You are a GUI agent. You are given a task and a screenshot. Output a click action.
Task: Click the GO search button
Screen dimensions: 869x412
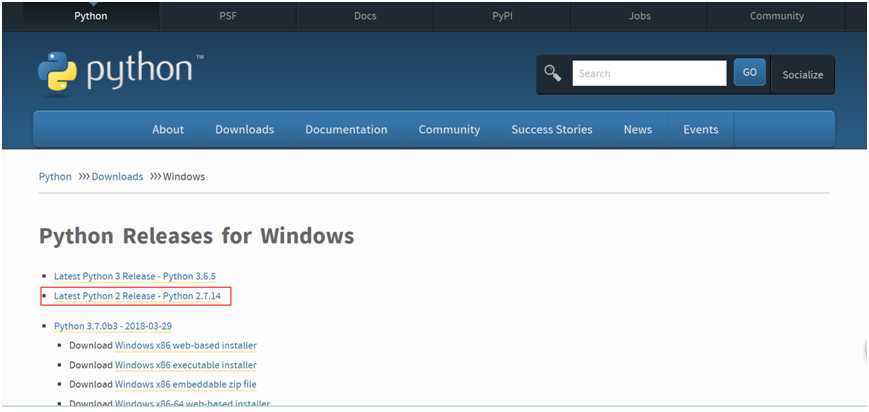pyautogui.click(x=749, y=73)
